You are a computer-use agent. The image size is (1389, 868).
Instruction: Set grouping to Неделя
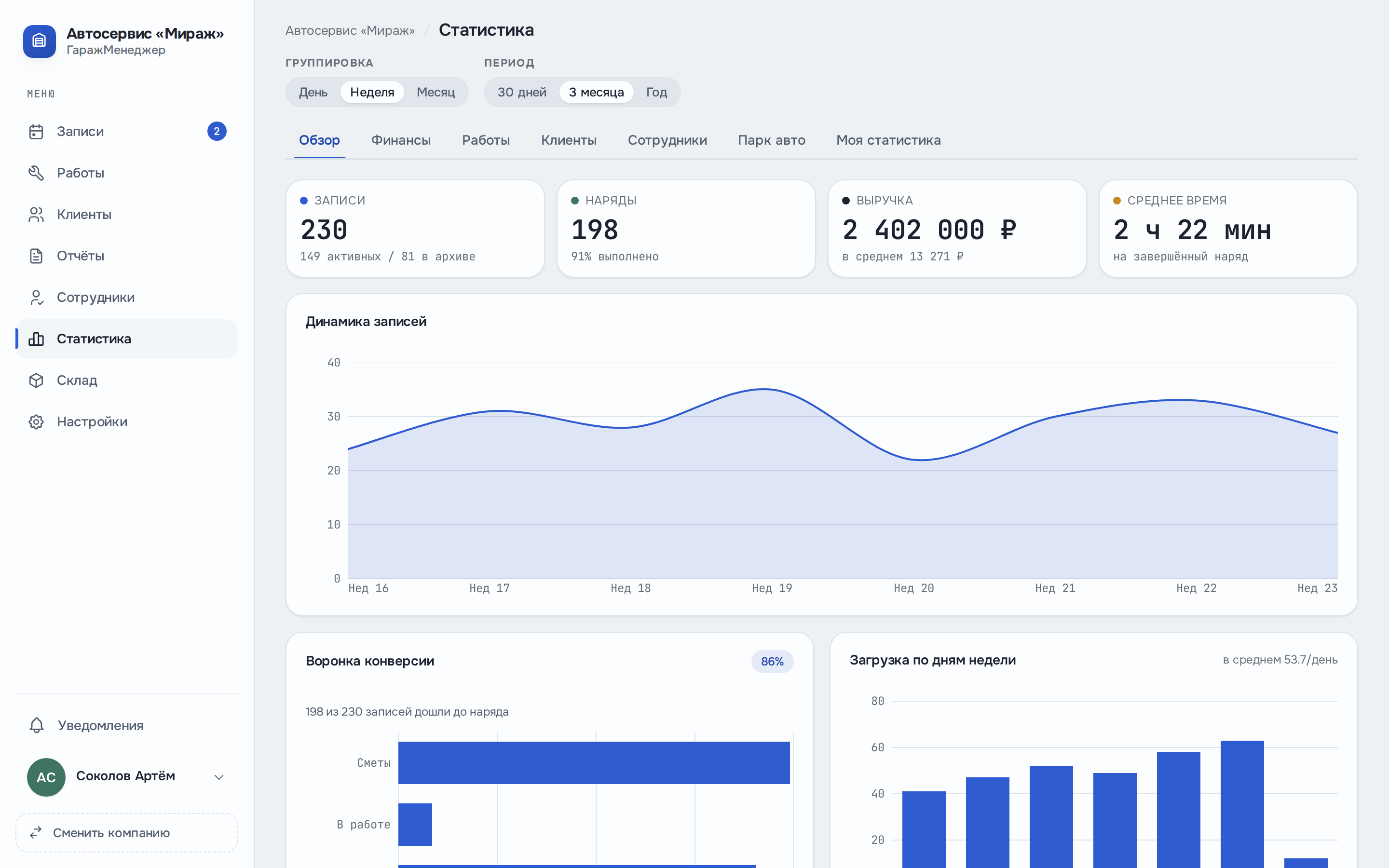click(372, 92)
